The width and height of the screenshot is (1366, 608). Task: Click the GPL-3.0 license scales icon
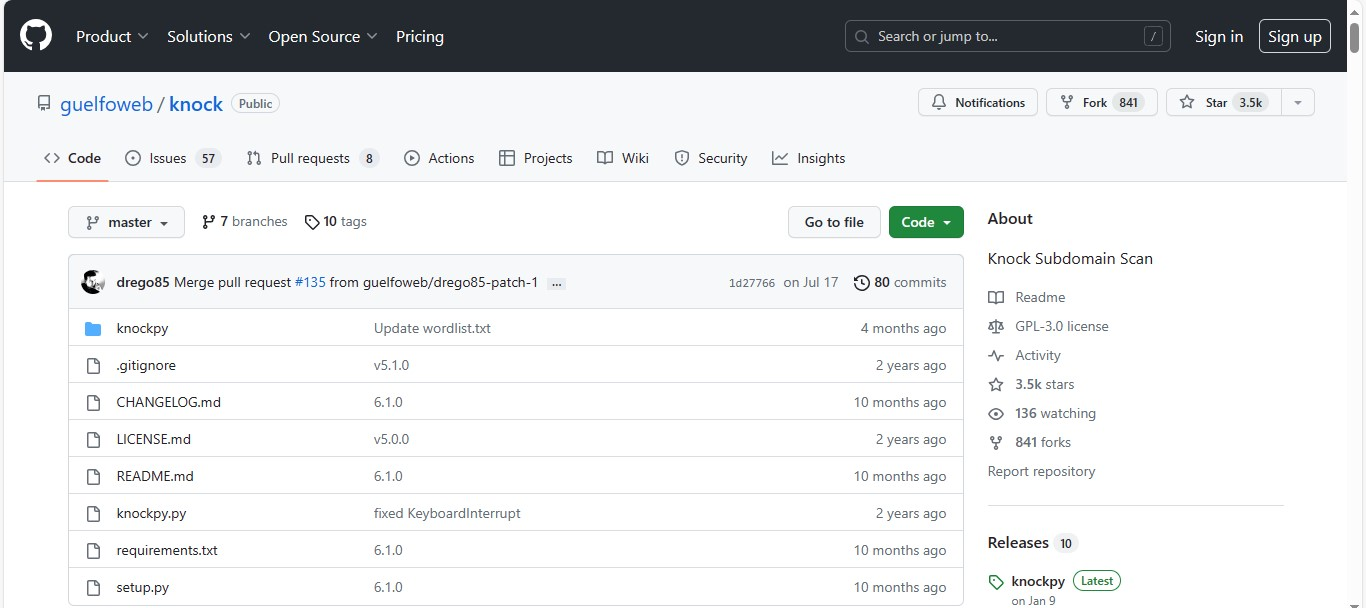click(995, 326)
